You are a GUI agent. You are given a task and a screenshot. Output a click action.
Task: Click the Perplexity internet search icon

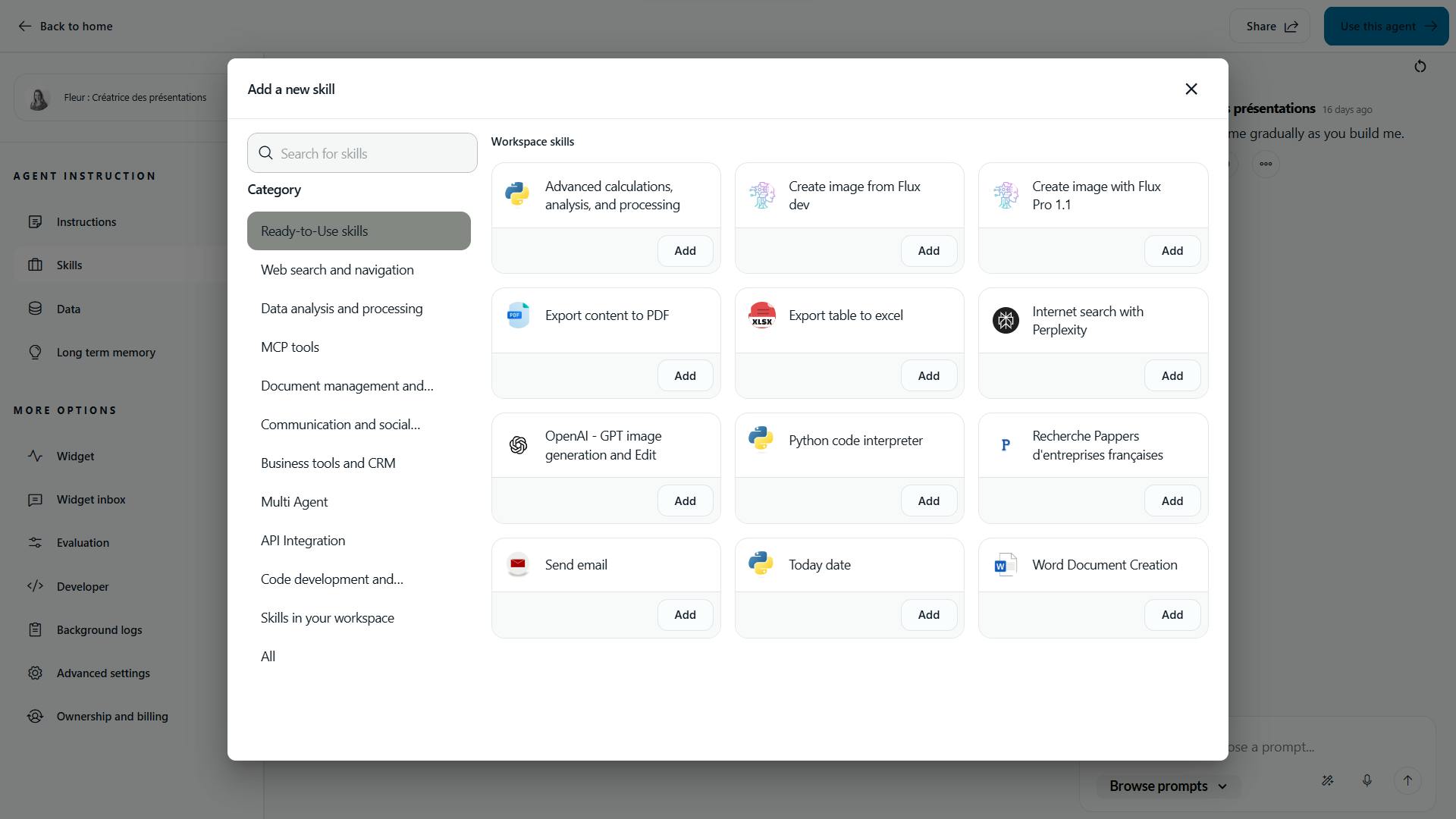(x=1006, y=320)
